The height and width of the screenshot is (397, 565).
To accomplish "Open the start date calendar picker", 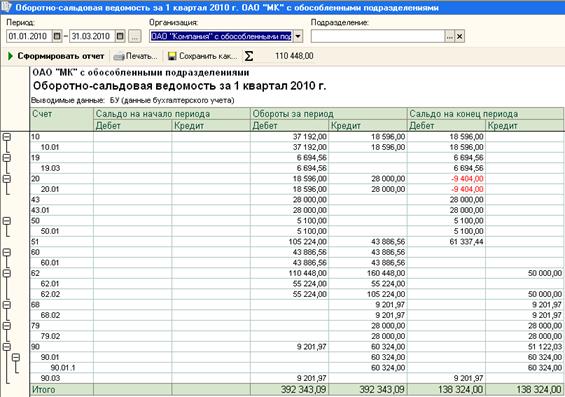I will point(57,36).
